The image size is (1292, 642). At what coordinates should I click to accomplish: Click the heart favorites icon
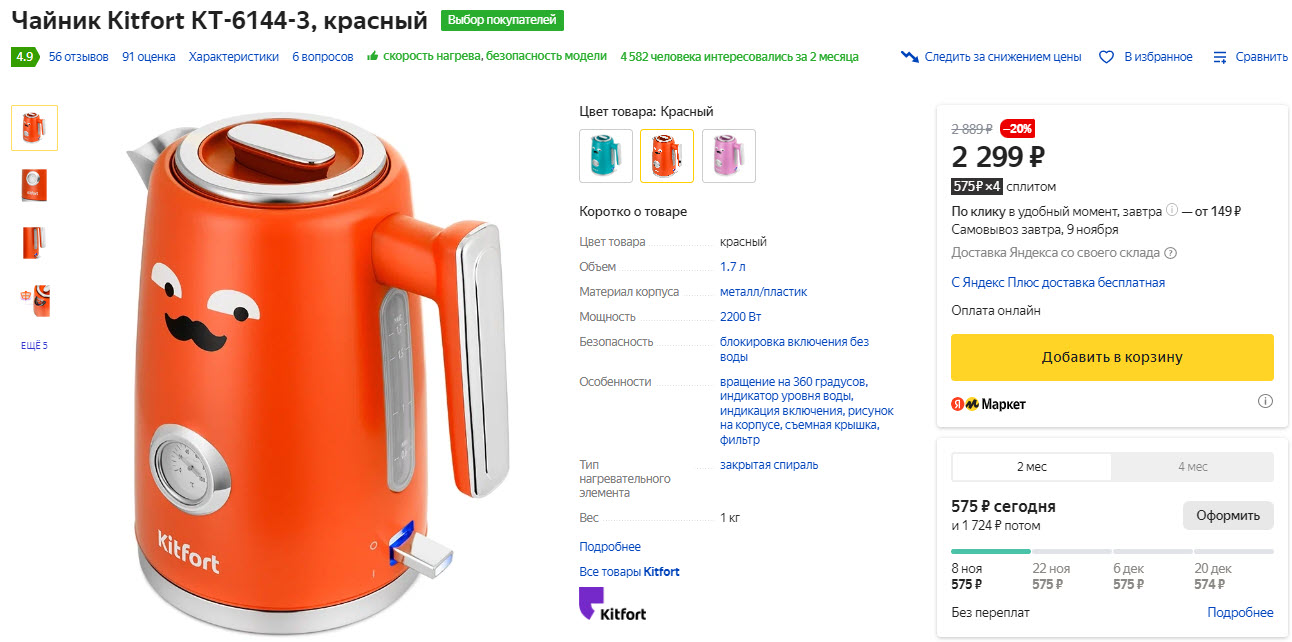coord(1106,57)
